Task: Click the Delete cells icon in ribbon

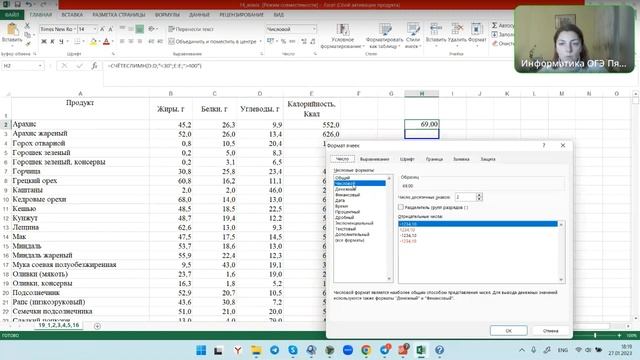Action: pos(457,29)
